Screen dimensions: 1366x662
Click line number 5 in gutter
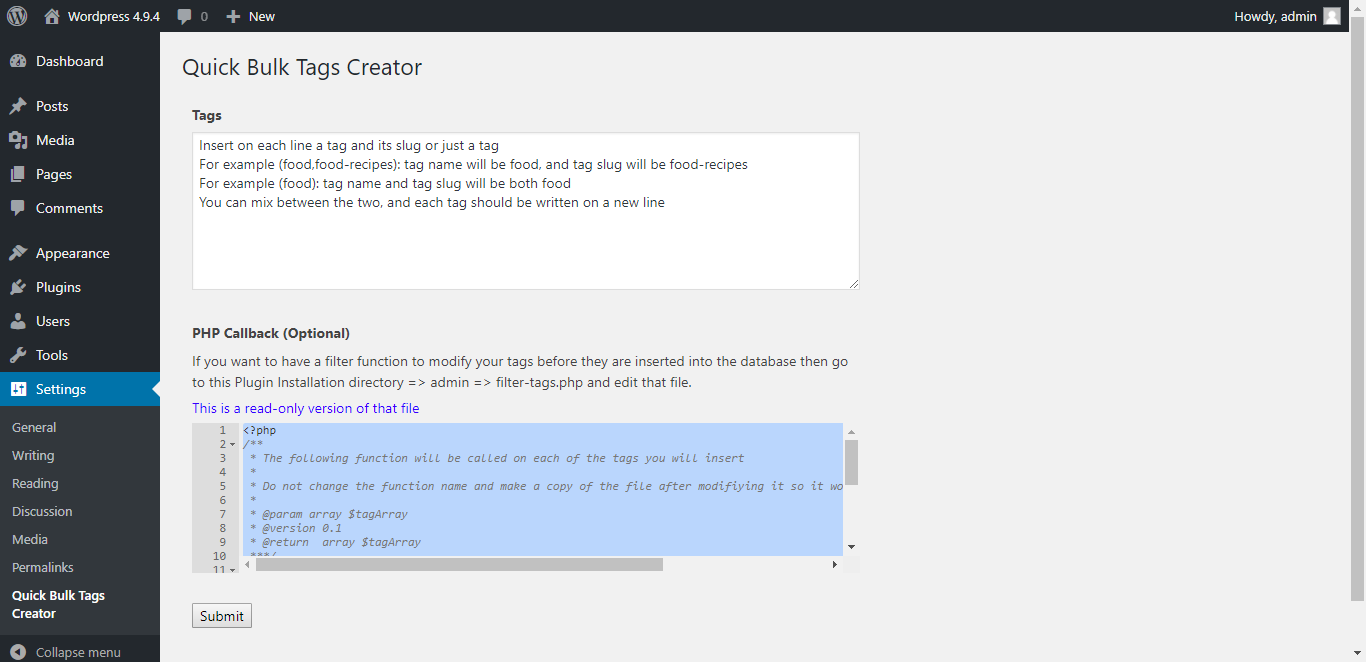(223, 486)
